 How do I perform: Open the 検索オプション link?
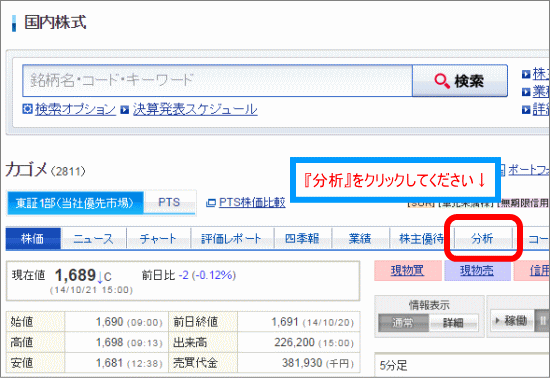(x=75, y=109)
